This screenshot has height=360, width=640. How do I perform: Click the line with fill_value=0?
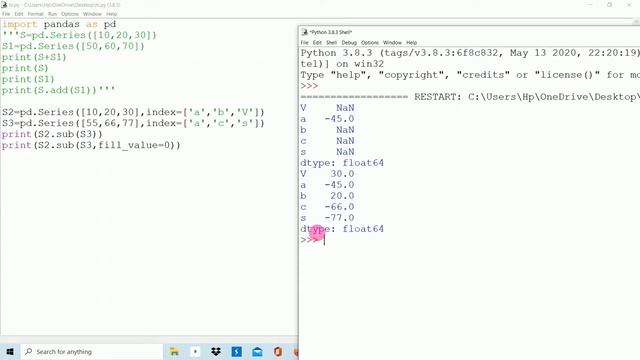[x=91, y=145]
